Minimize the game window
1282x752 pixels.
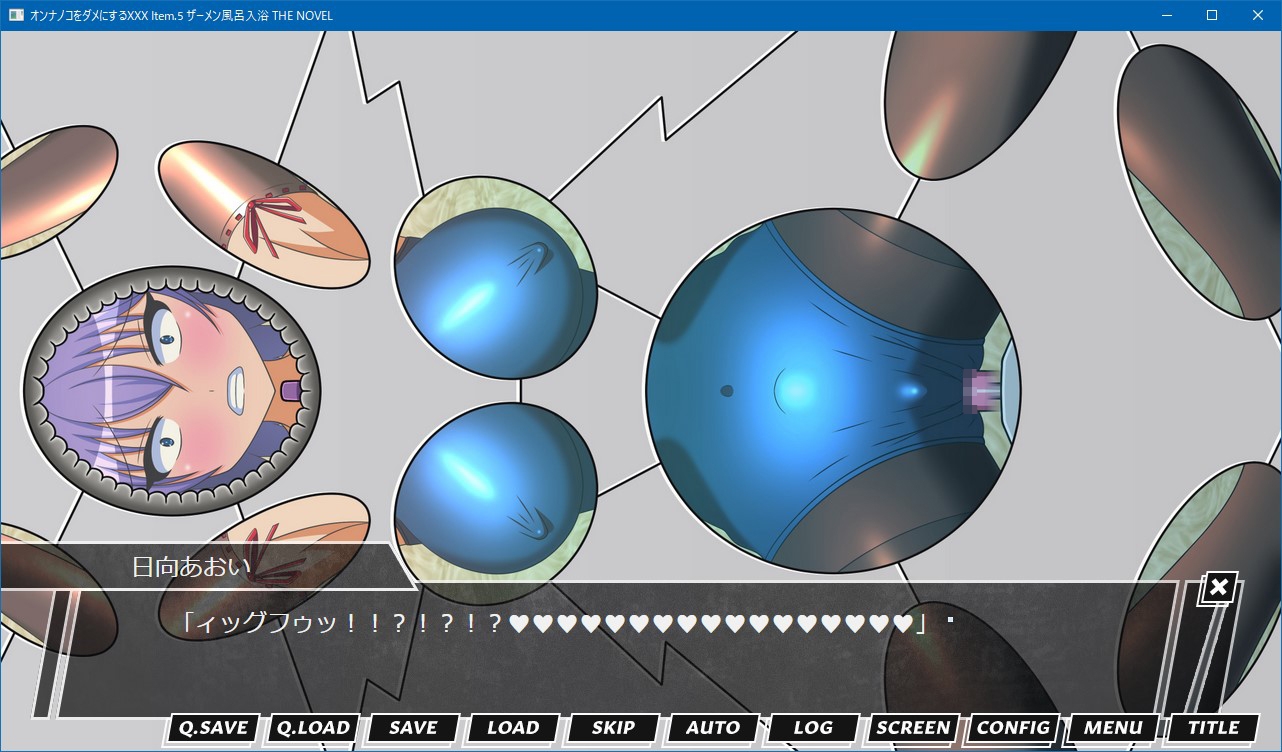[1166, 15]
